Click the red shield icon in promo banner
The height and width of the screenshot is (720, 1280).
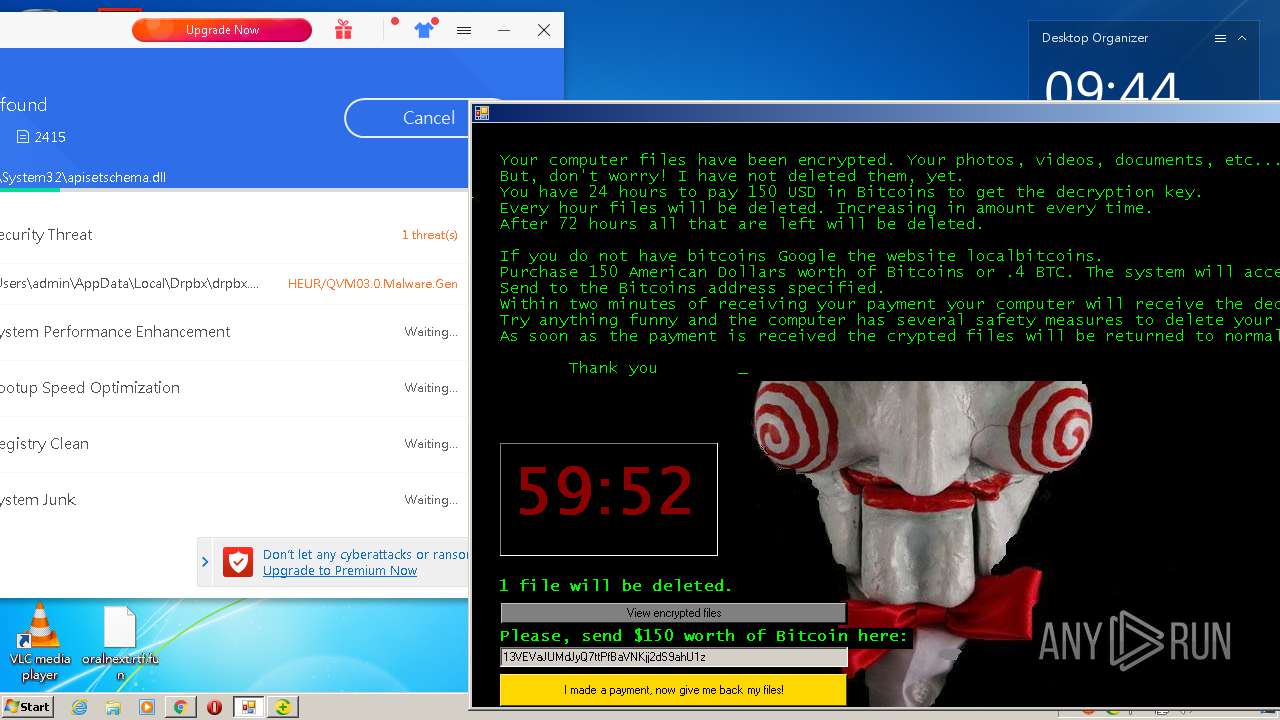238,562
